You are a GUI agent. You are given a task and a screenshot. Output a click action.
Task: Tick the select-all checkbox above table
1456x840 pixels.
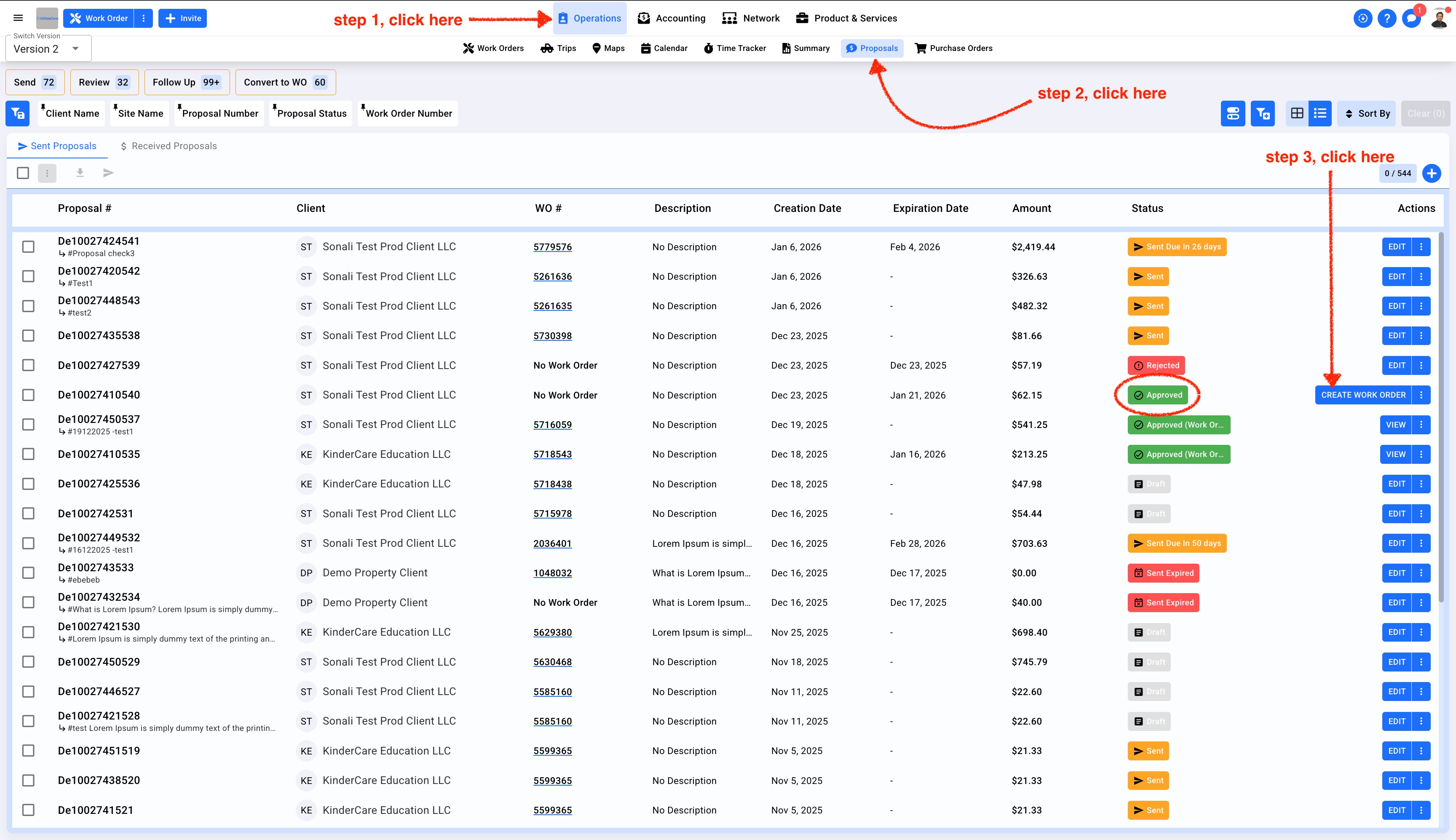[x=23, y=172]
